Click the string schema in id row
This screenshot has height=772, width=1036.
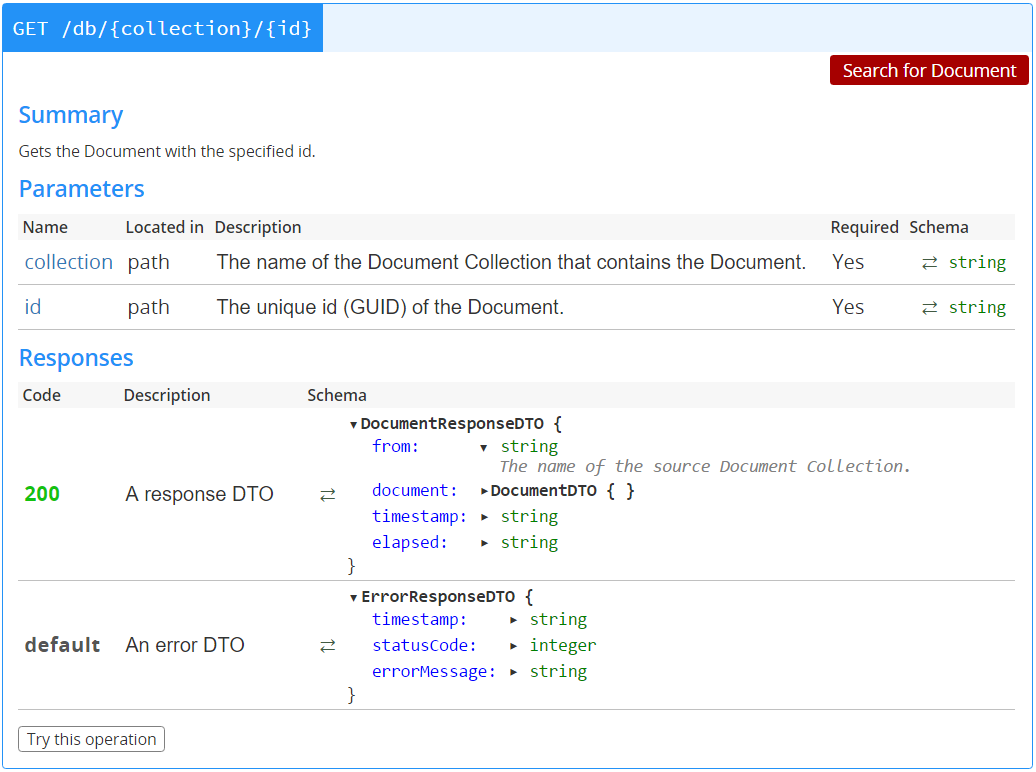coord(977,307)
